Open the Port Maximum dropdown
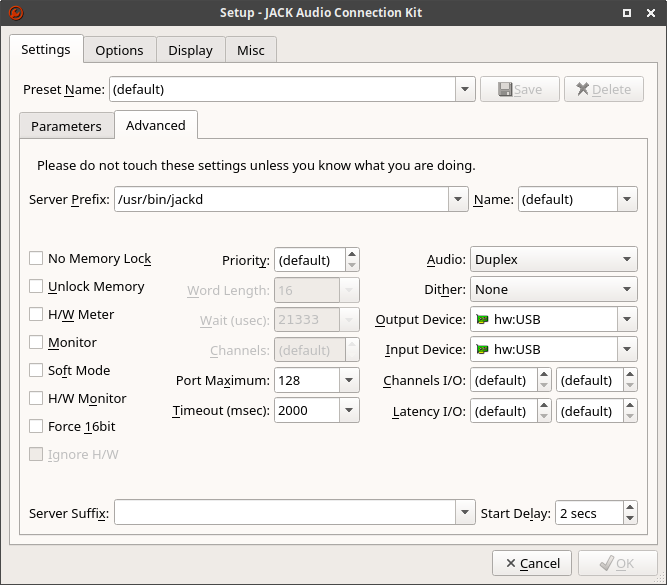The image size is (667, 585). (348, 381)
